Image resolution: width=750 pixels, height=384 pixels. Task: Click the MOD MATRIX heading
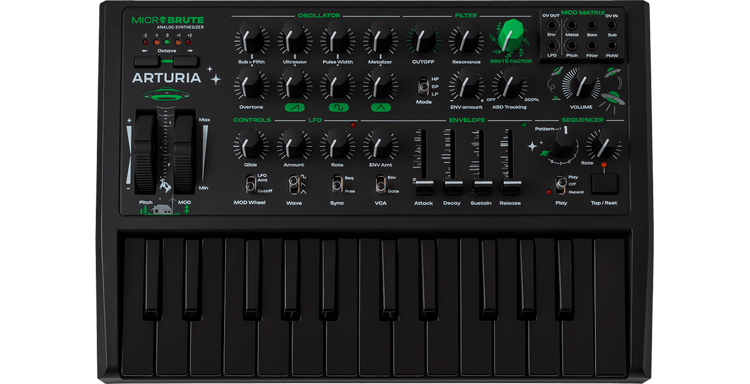click(583, 12)
